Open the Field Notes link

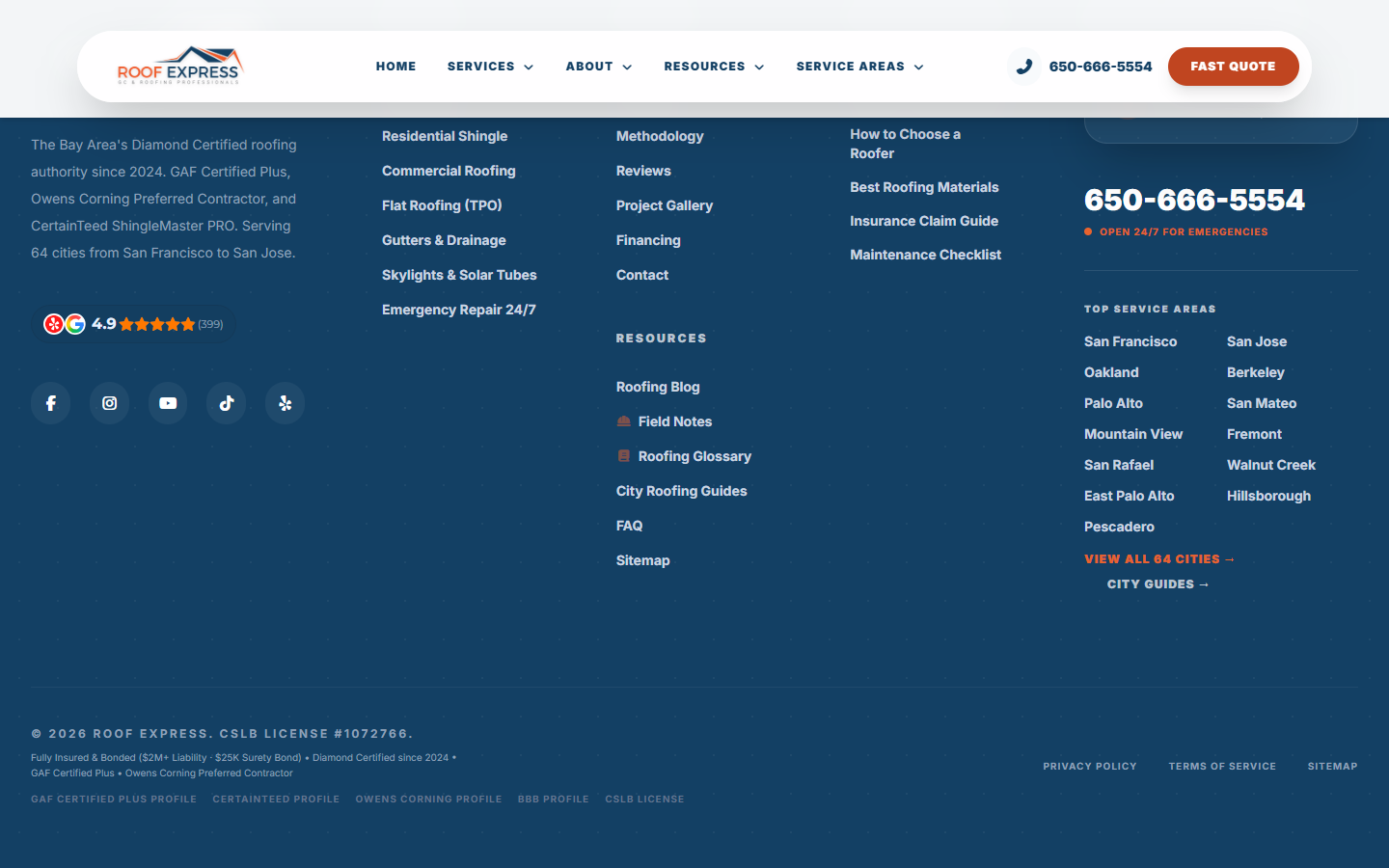[665, 421]
